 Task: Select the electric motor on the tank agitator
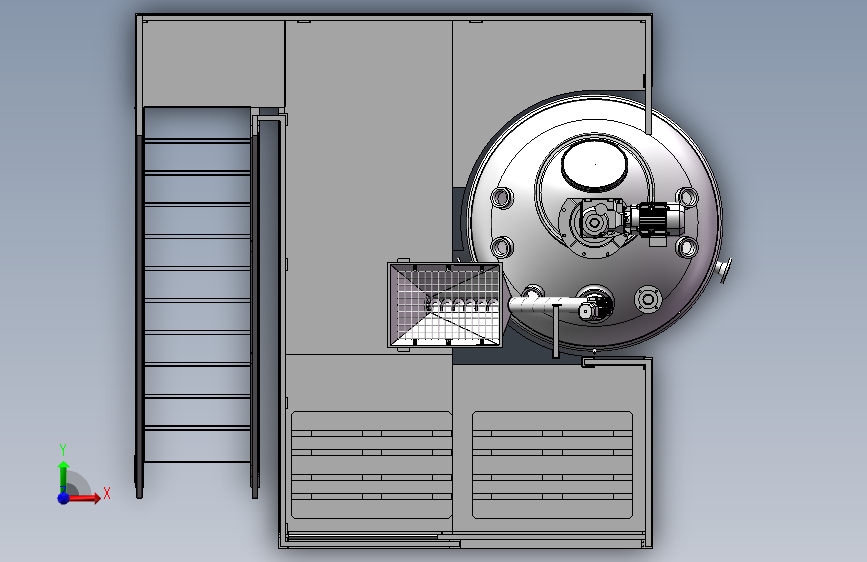[656, 220]
